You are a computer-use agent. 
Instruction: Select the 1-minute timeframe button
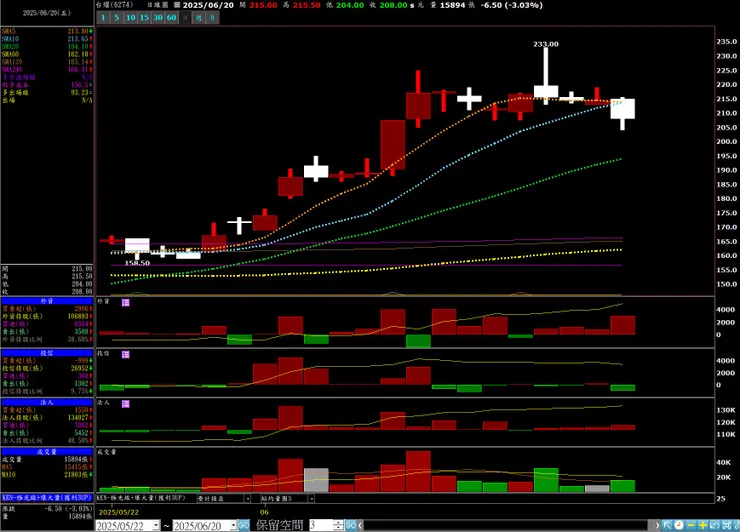pyautogui.click(x=103, y=18)
